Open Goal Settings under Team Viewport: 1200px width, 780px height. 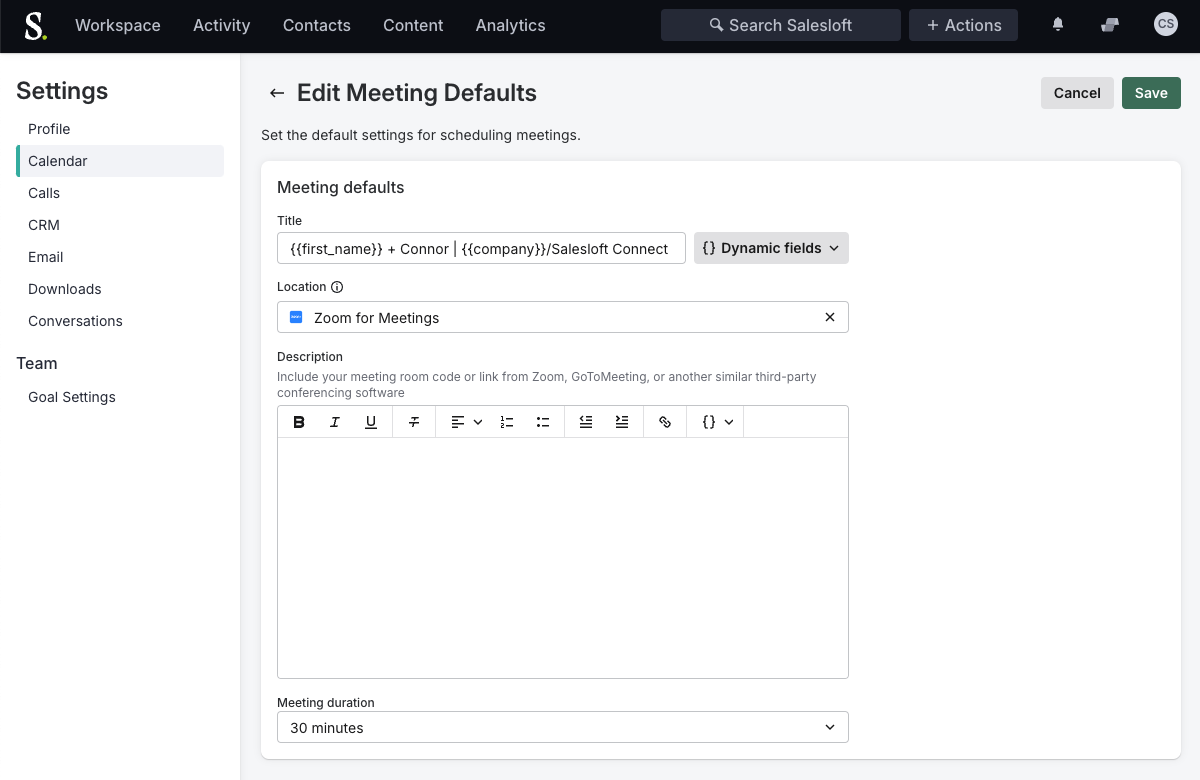(x=120, y=397)
